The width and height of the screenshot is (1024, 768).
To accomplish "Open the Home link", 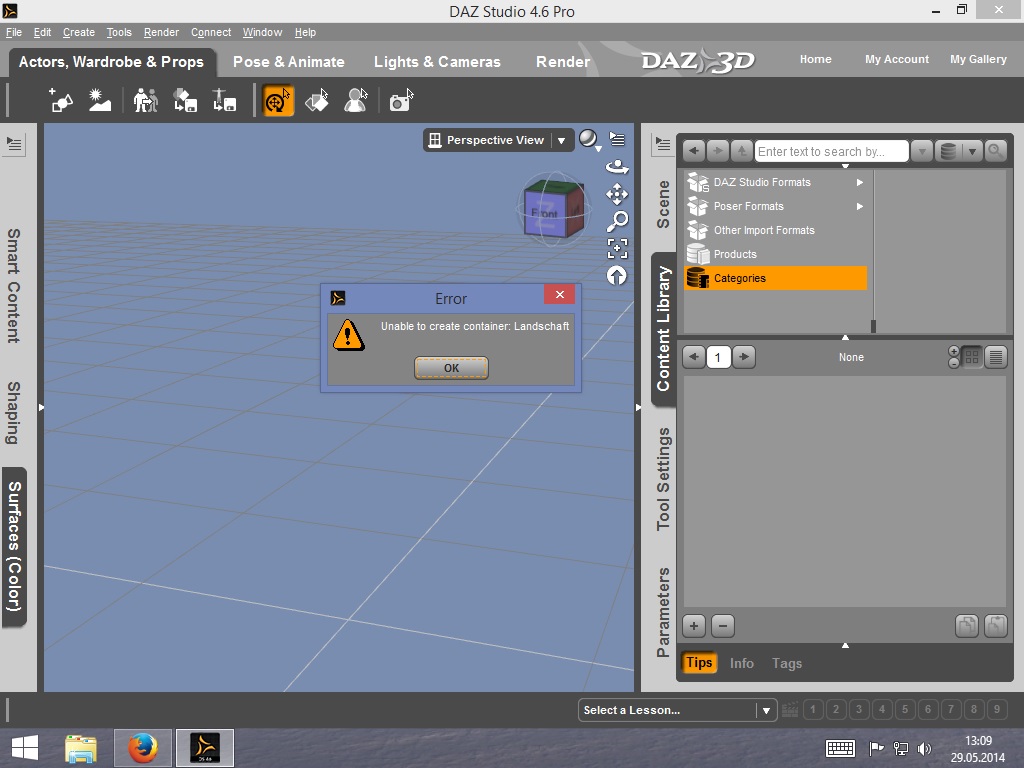I will coord(816,59).
